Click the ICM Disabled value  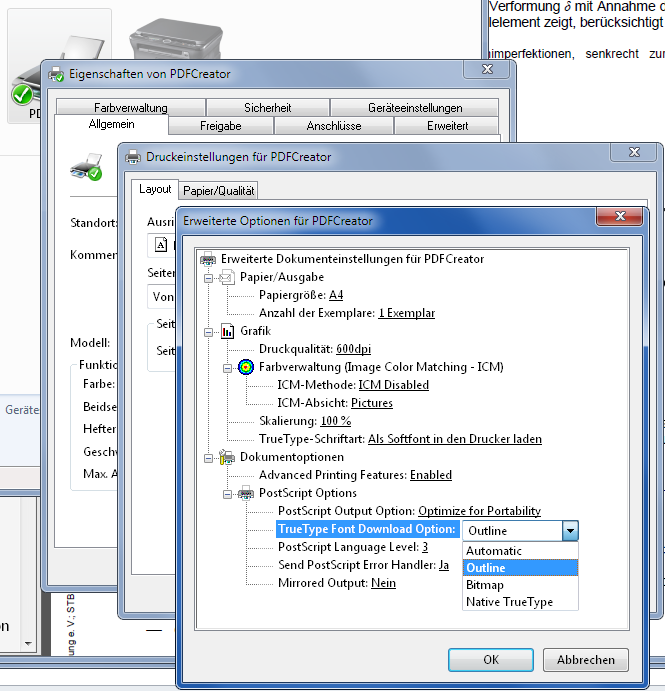click(394, 385)
